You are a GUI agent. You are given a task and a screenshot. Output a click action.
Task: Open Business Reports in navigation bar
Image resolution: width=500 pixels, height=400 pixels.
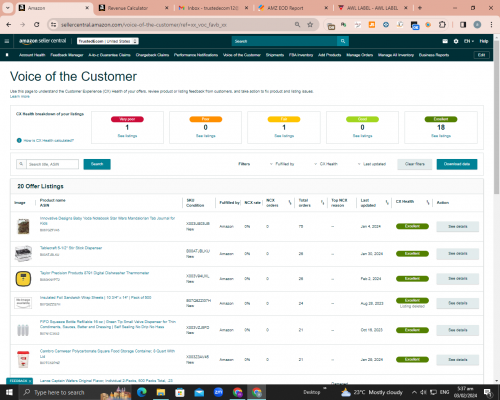[434, 55]
